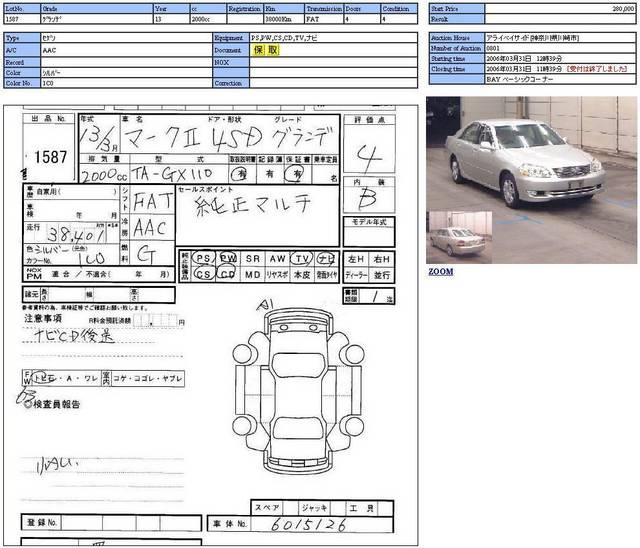
Task: Click the LotNo. column header
Action: point(22,9)
